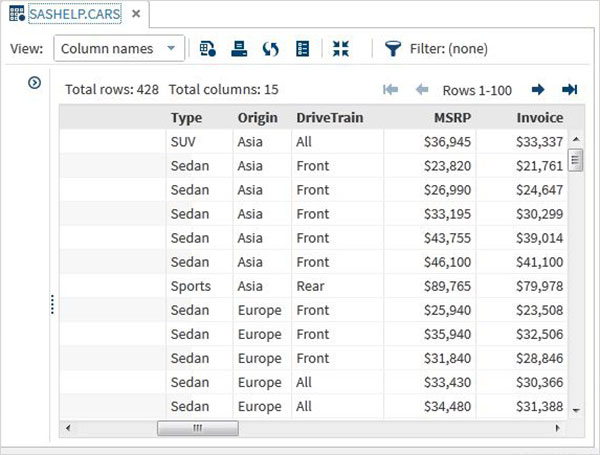The image size is (600, 455).
Task: Click the MSRP column header
Action: 452,118
